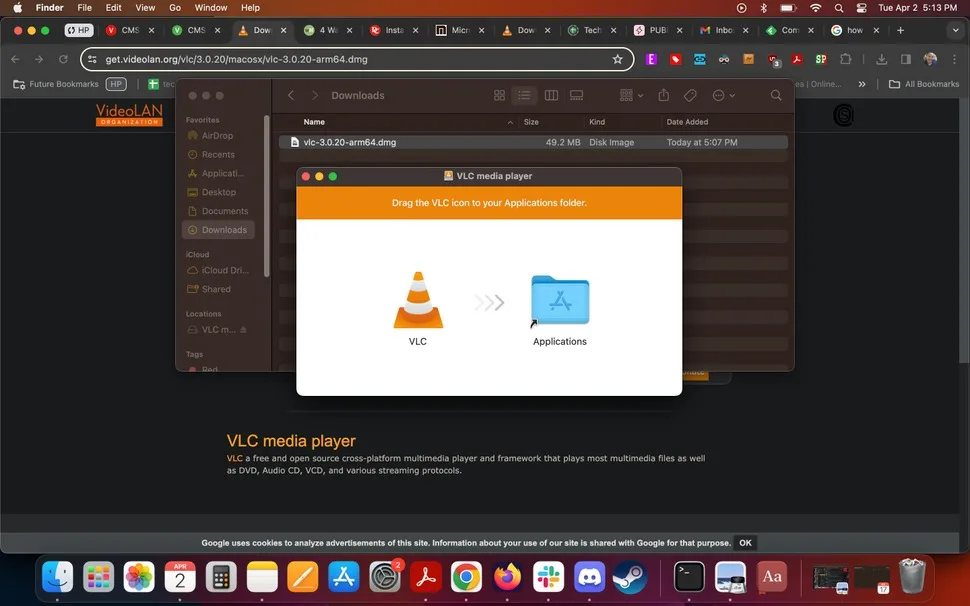This screenshot has height=606, width=970.
Task: Eject the VLC media player volume
Action: click(x=243, y=330)
